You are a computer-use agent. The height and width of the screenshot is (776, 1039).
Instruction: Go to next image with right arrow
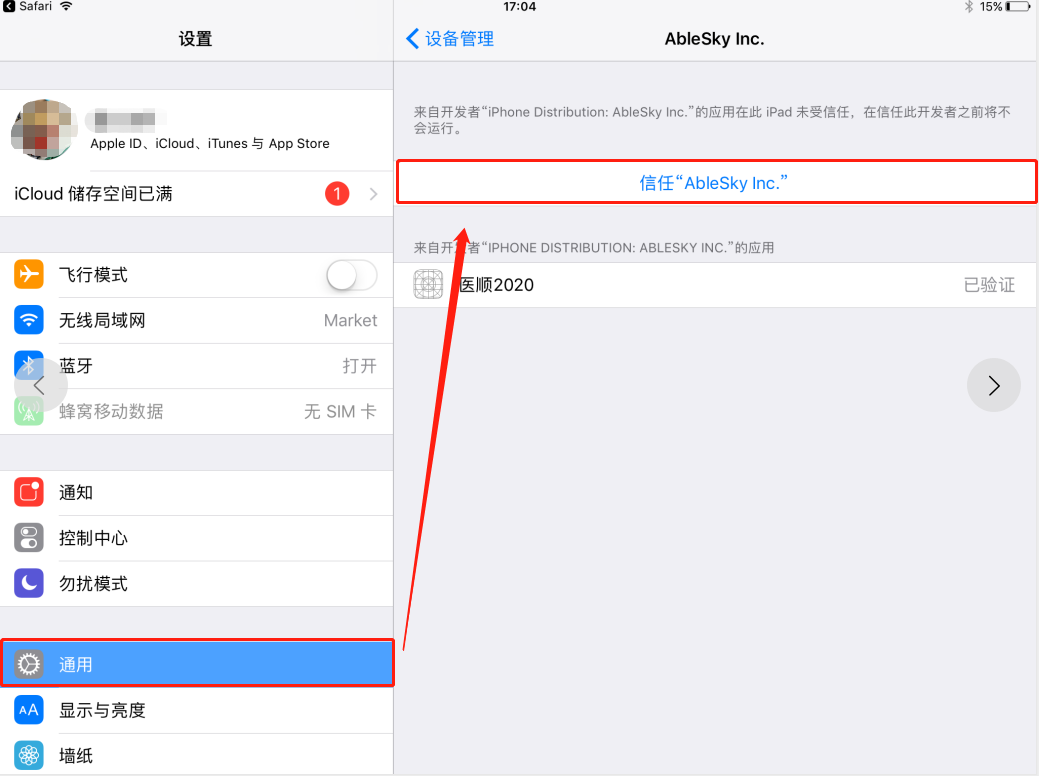[993, 385]
